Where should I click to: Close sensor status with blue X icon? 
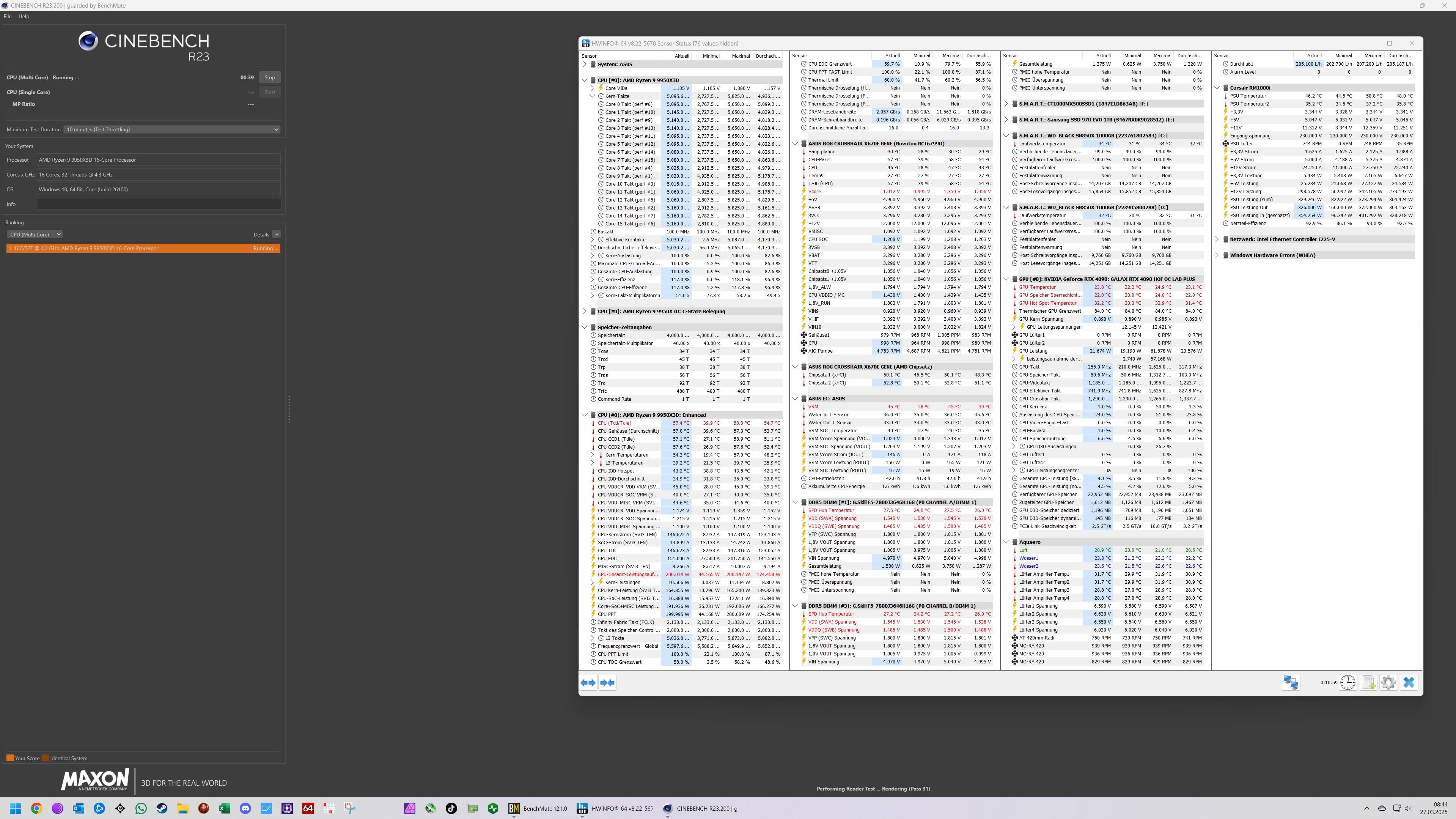[x=1409, y=683]
